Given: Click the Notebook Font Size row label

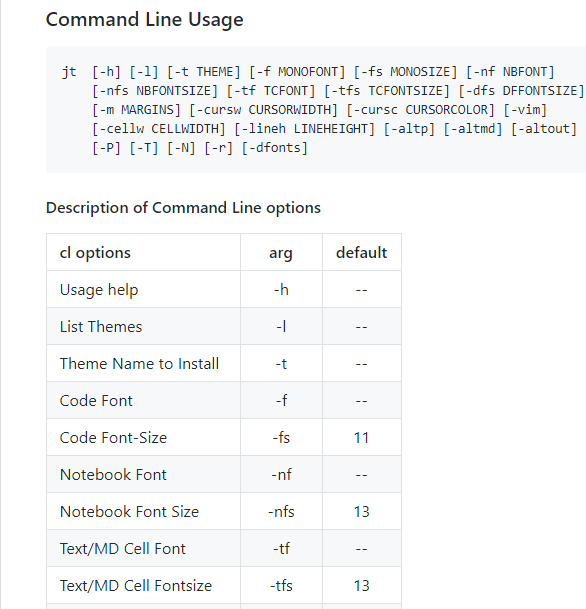Looking at the screenshot, I should [x=129, y=512].
